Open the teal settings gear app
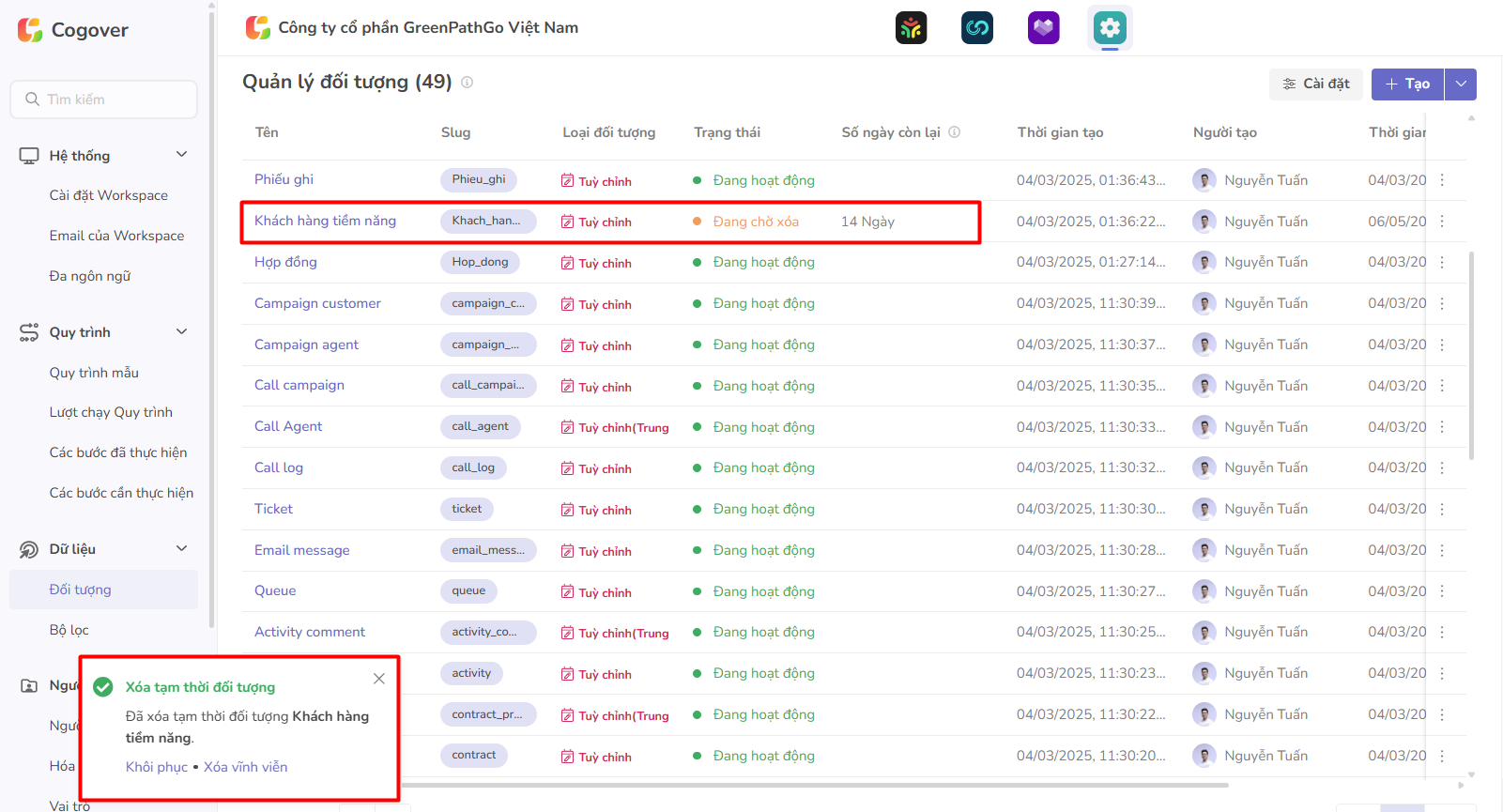Screen dimensions: 1503x812 pyautogui.click(x=1110, y=28)
